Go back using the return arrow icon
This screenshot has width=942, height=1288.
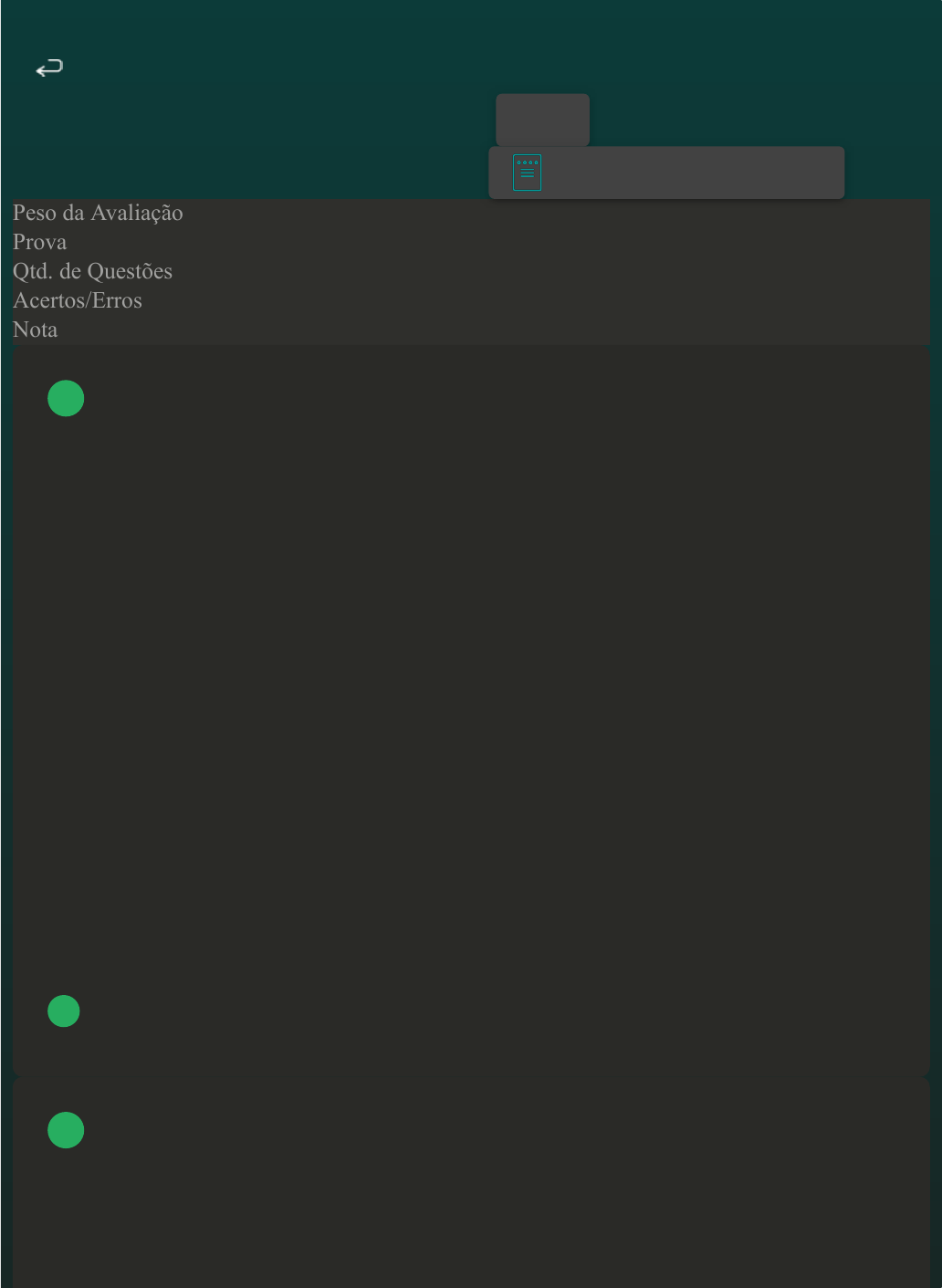tap(49, 68)
